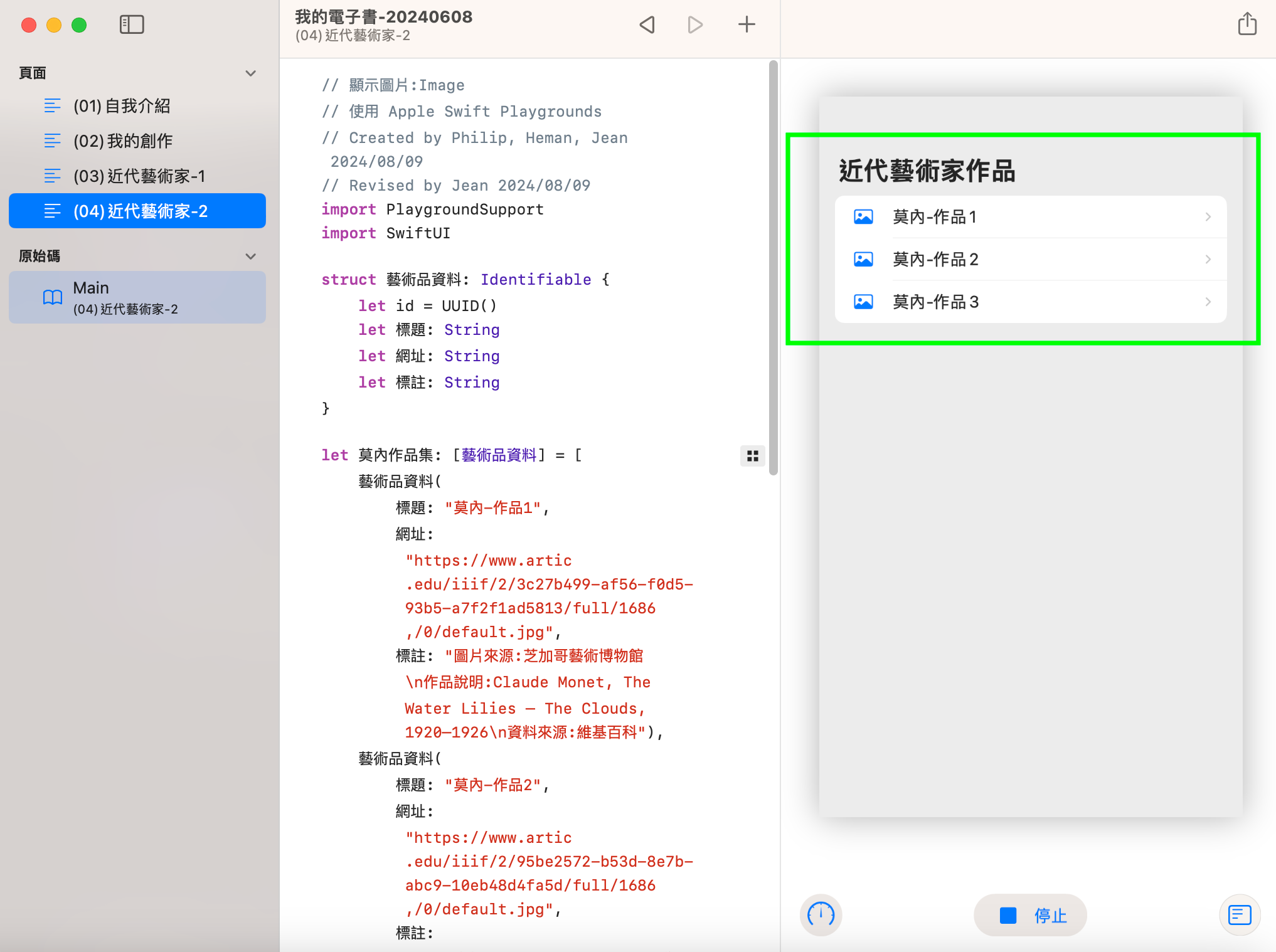1276x952 pixels.
Task: Click the code result grid icon
Action: [752, 456]
